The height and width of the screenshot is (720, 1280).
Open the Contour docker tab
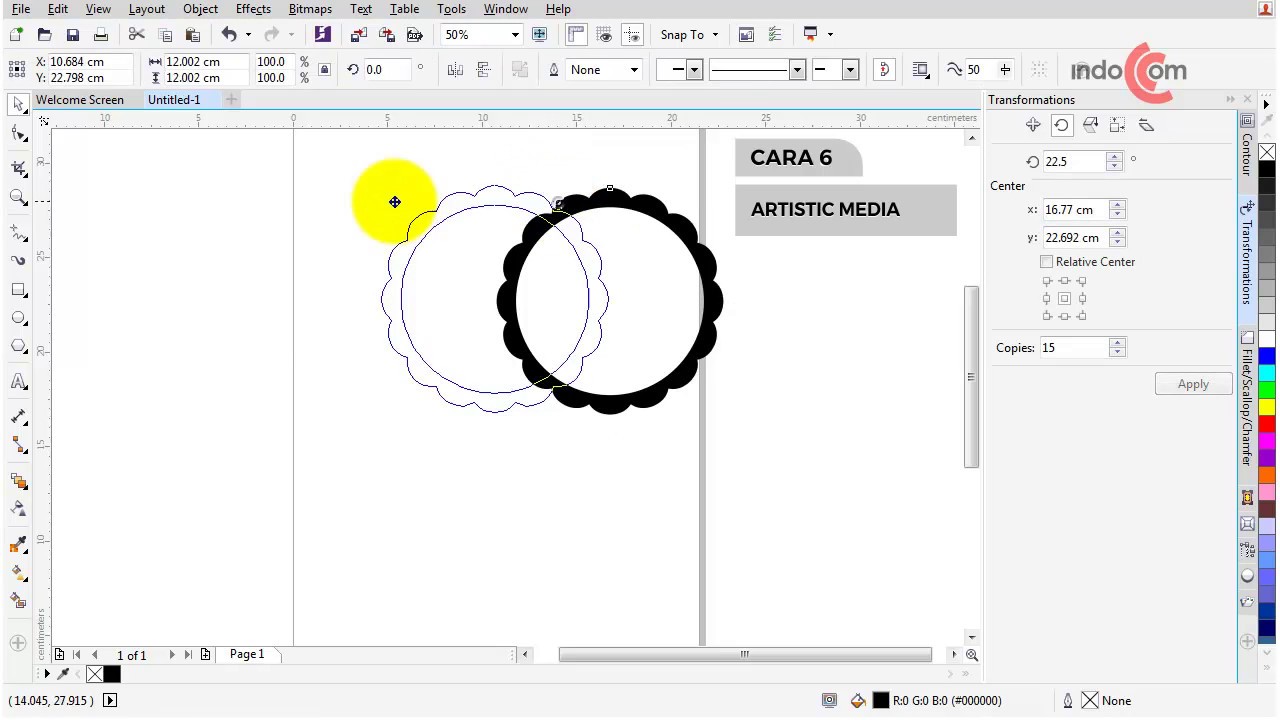(x=1247, y=147)
